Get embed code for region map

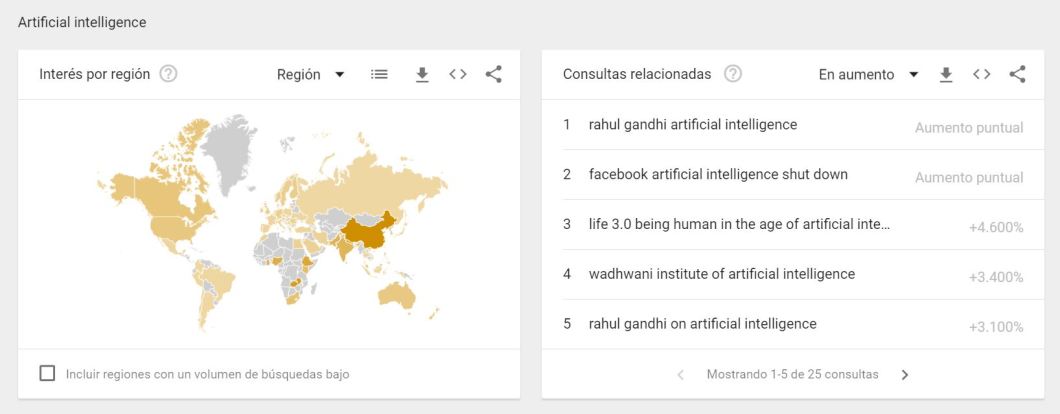(458, 74)
